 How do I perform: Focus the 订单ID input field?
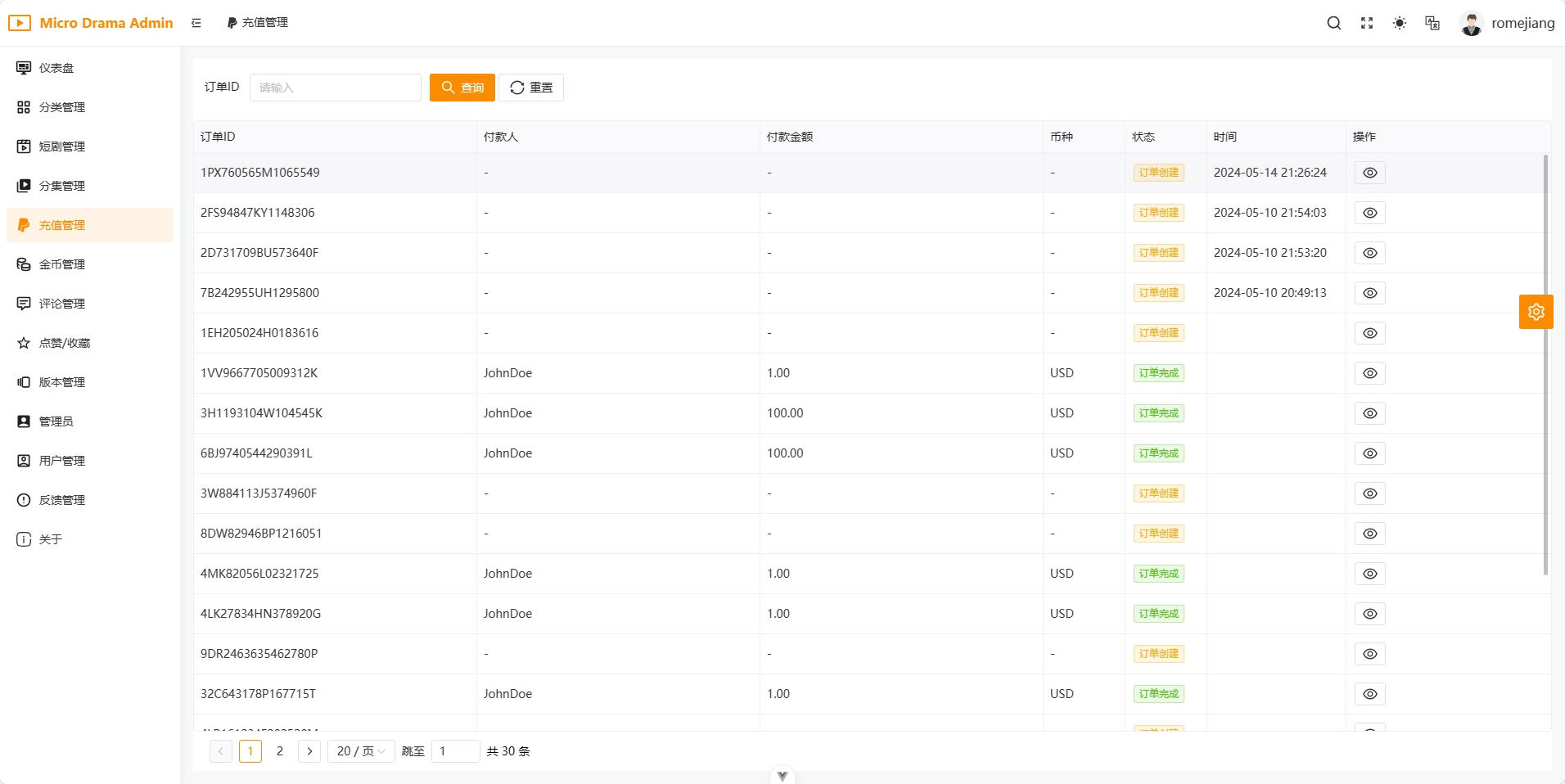(x=335, y=88)
